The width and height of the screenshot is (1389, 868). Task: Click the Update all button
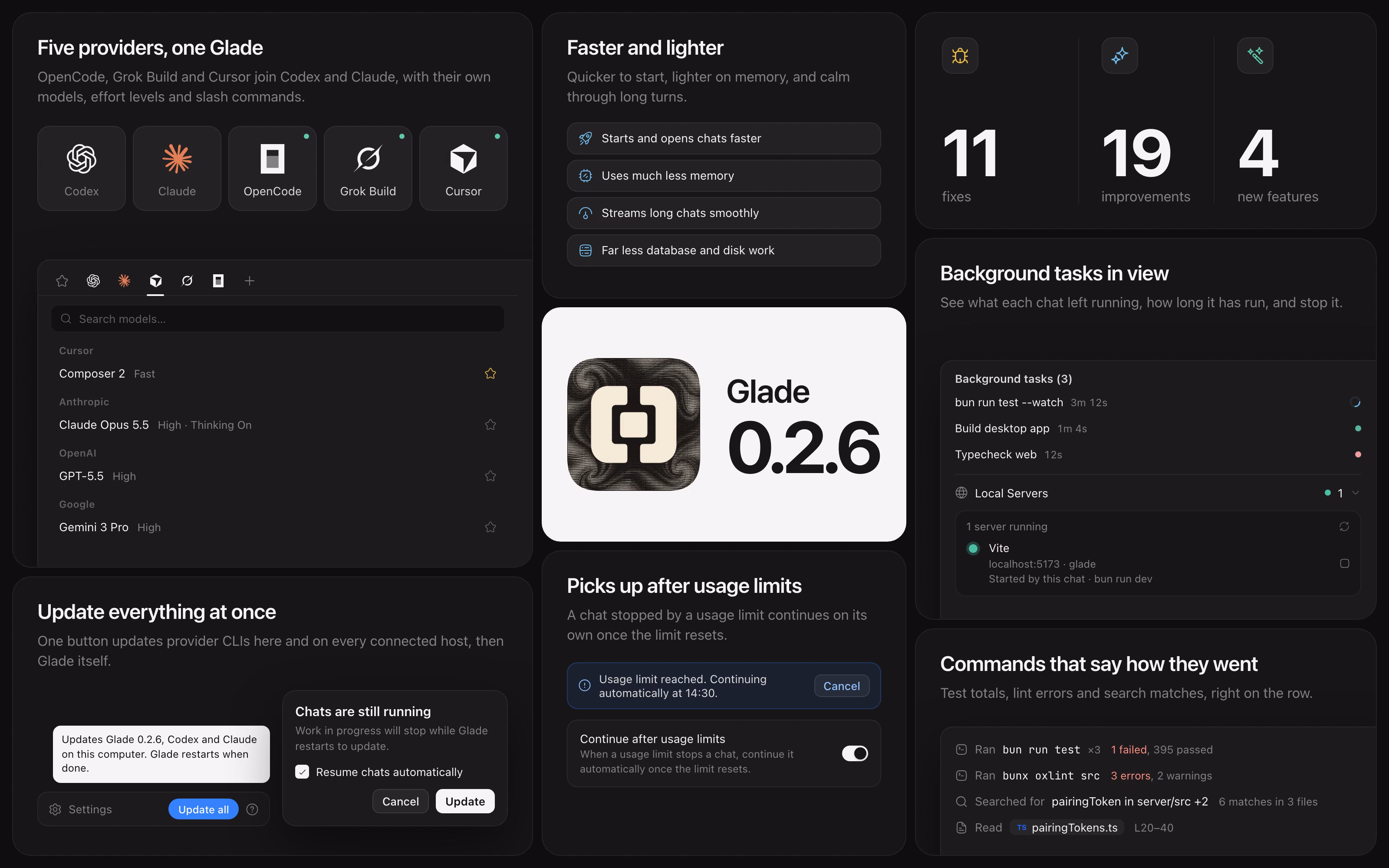pyautogui.click(x=203, y=809)
